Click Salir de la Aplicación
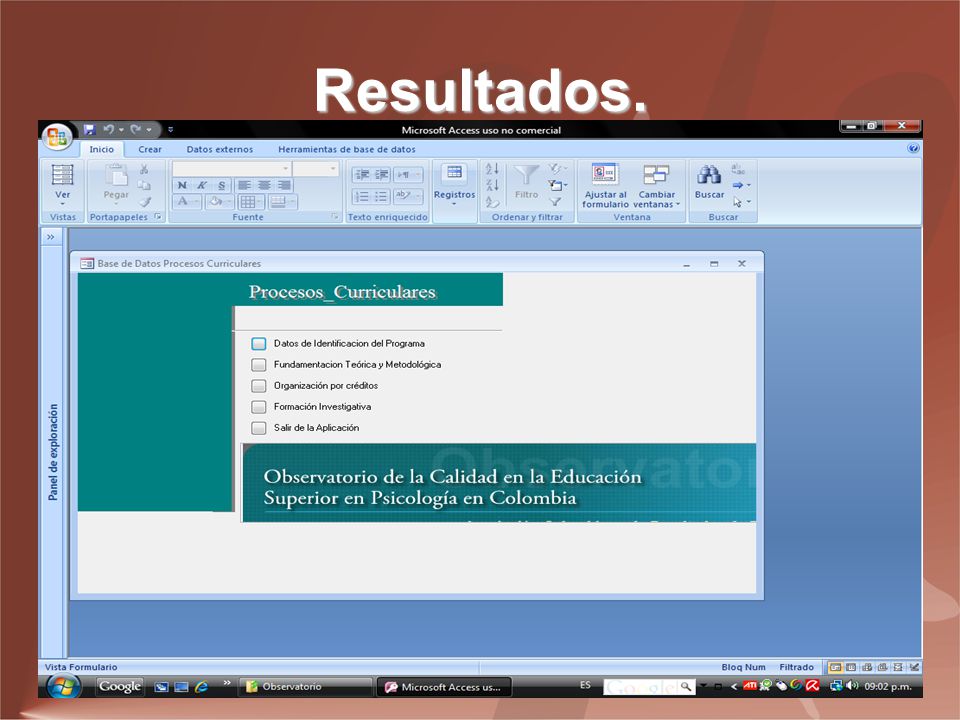This screenshot has width=960, height=720. coord(258,428)
